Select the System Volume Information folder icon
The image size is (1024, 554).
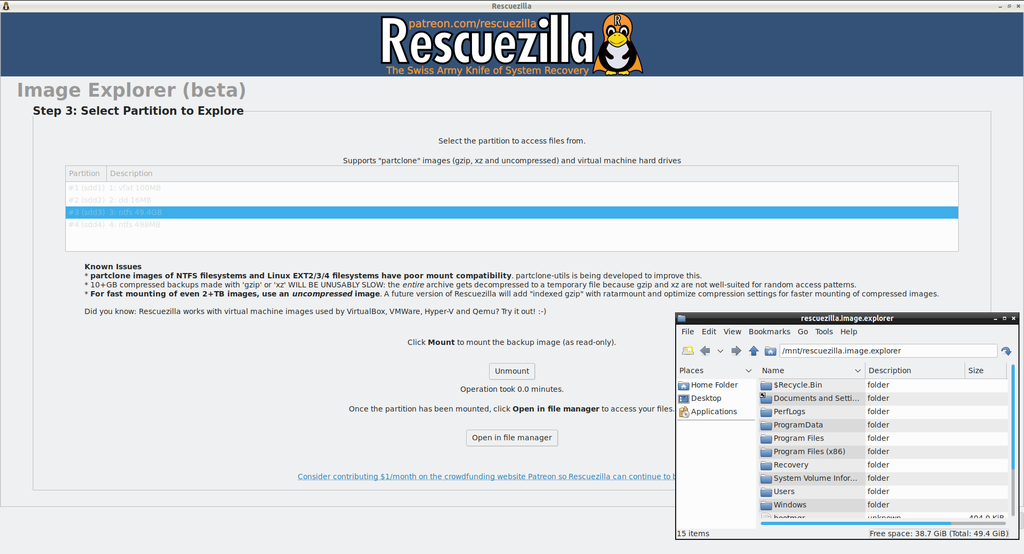point(766,478)
